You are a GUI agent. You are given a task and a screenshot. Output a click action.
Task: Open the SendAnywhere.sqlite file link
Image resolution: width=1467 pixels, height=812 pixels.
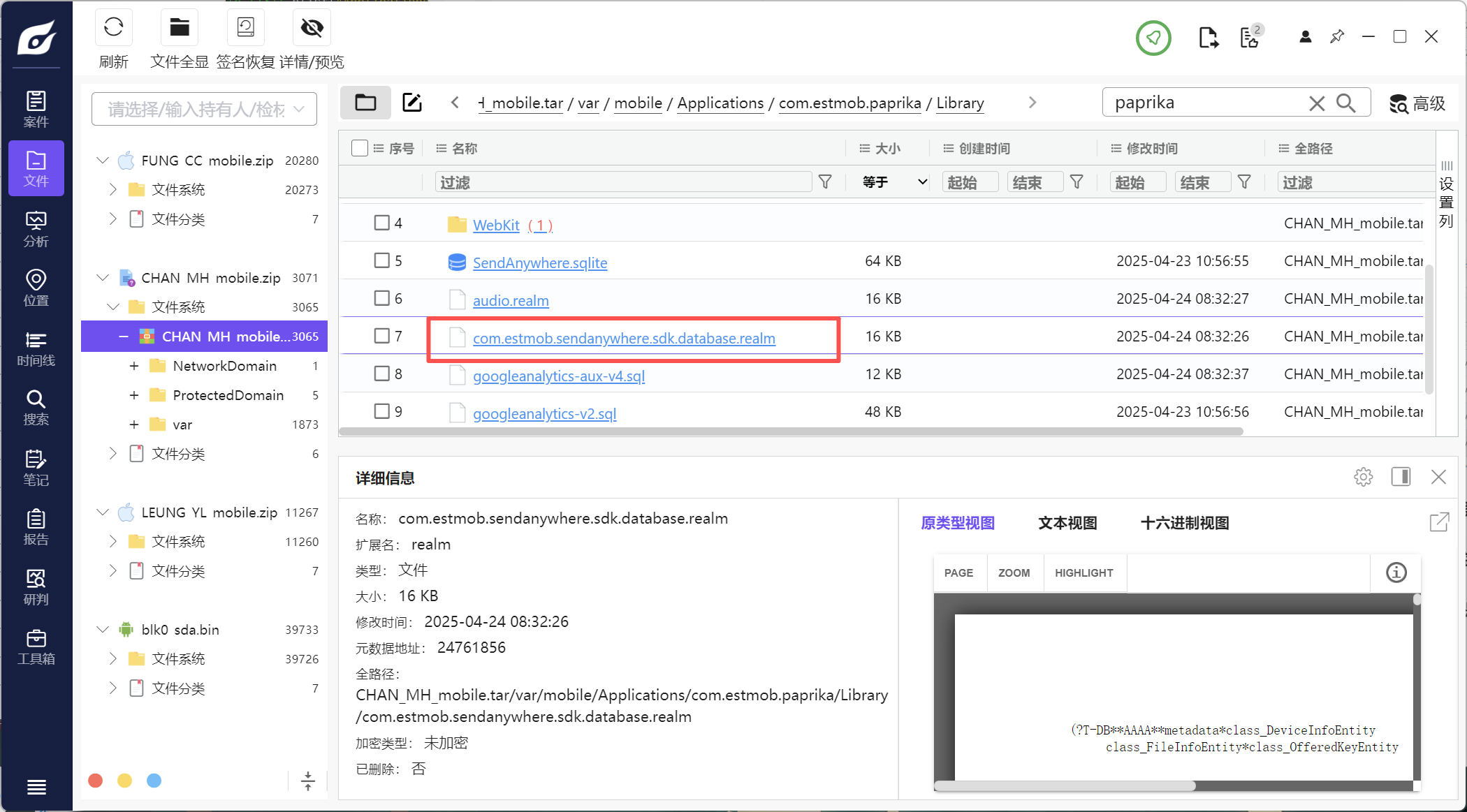coord(540,263)
